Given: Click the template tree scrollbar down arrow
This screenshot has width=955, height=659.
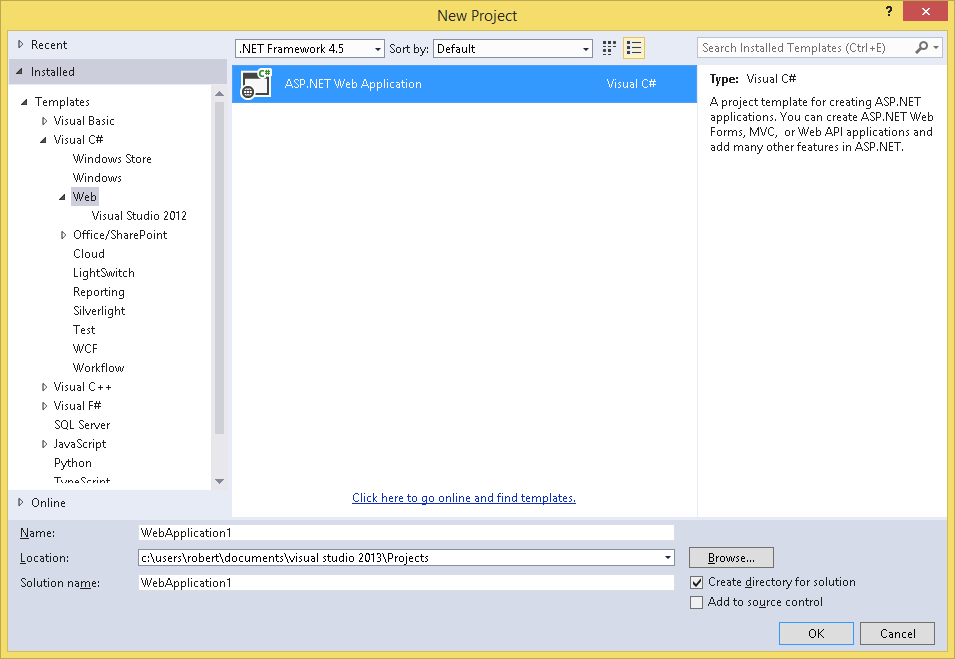Looking at the screenshot, I should tap(219, 481).
